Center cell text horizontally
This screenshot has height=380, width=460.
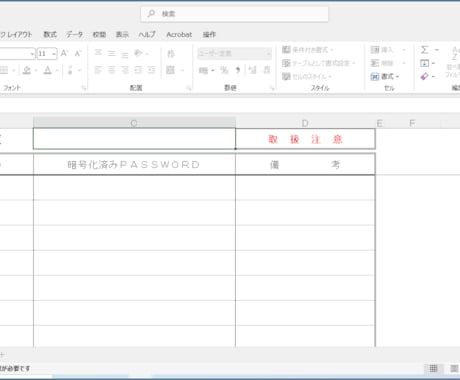tap(111, 70)
